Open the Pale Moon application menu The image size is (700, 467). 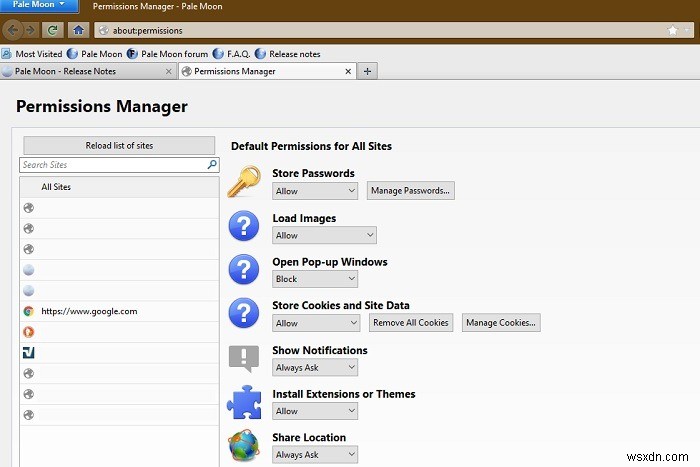coord(40,6)
